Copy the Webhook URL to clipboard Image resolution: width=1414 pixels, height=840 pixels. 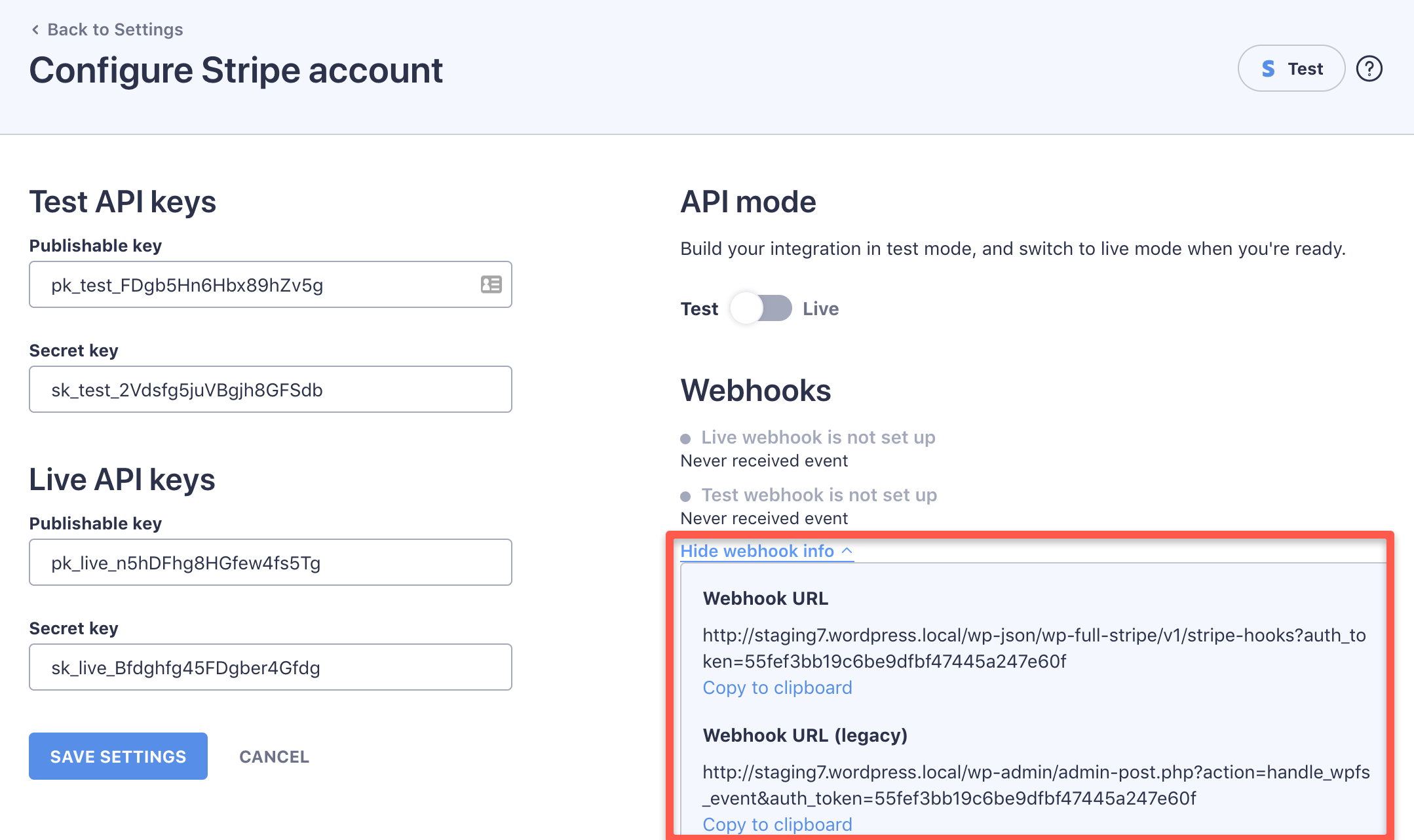pos(777,687)
